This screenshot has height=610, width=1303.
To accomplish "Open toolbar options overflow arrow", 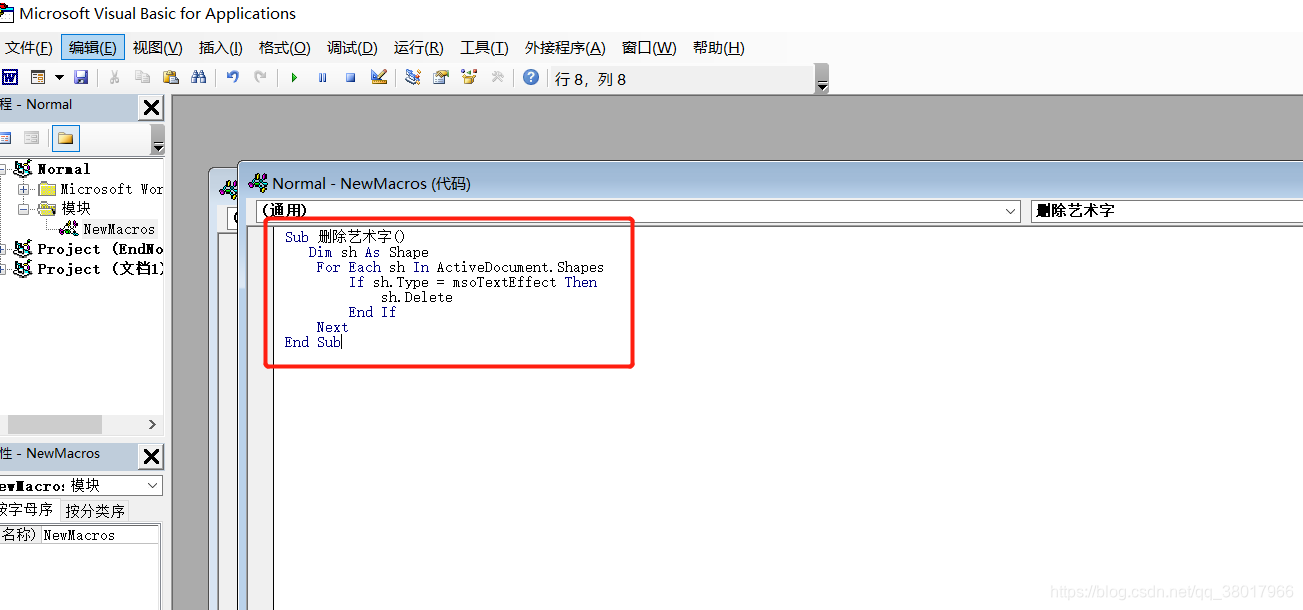I will [x=822, y=79].
